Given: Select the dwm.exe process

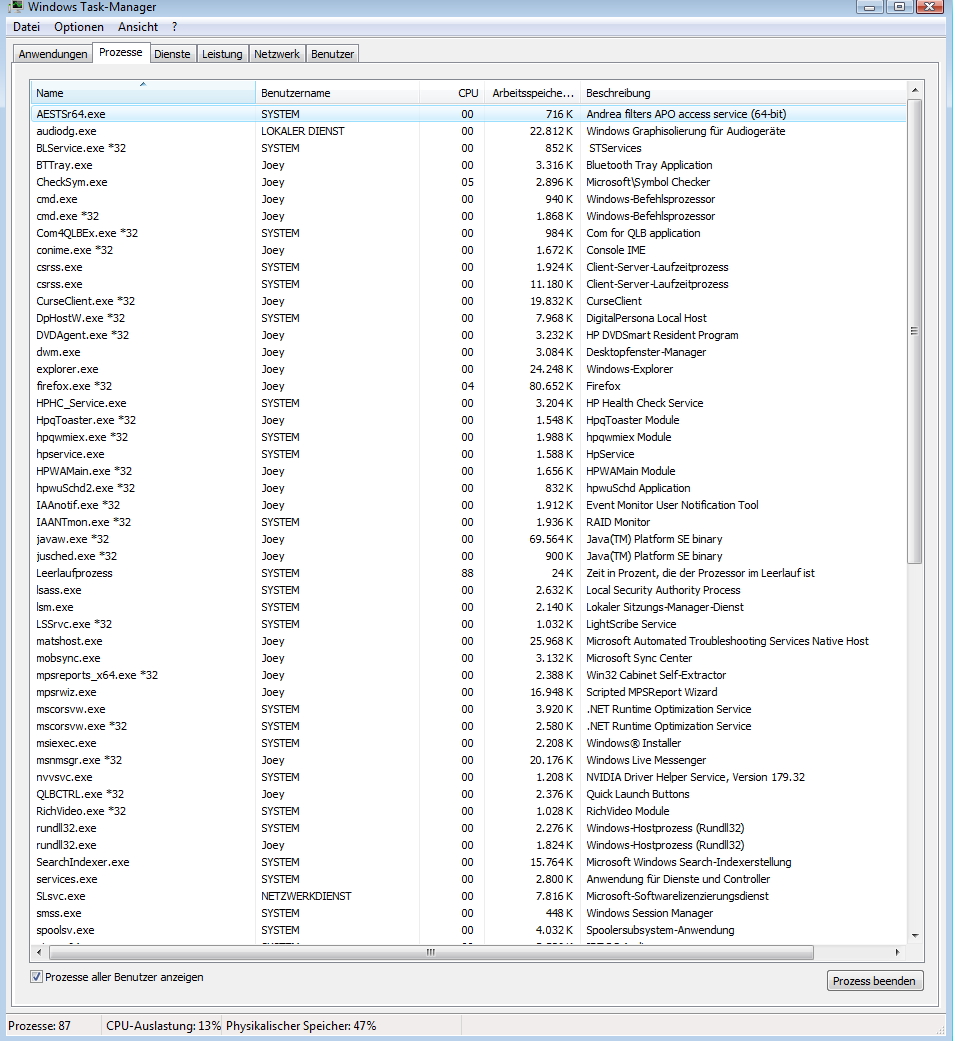Looking at the screenshot, I should click(469, 352).
